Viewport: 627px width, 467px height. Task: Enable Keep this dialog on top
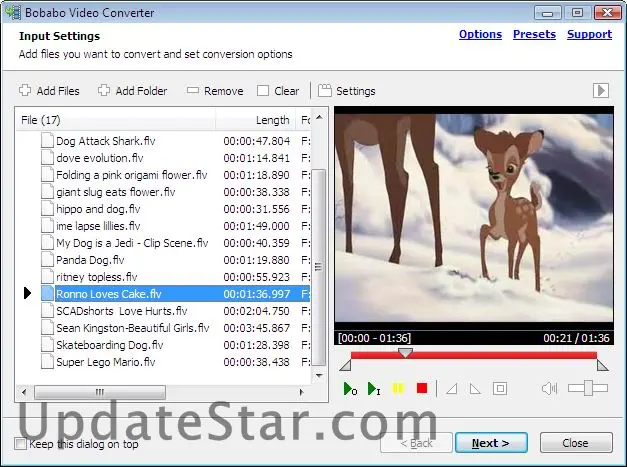pos(21,444)
